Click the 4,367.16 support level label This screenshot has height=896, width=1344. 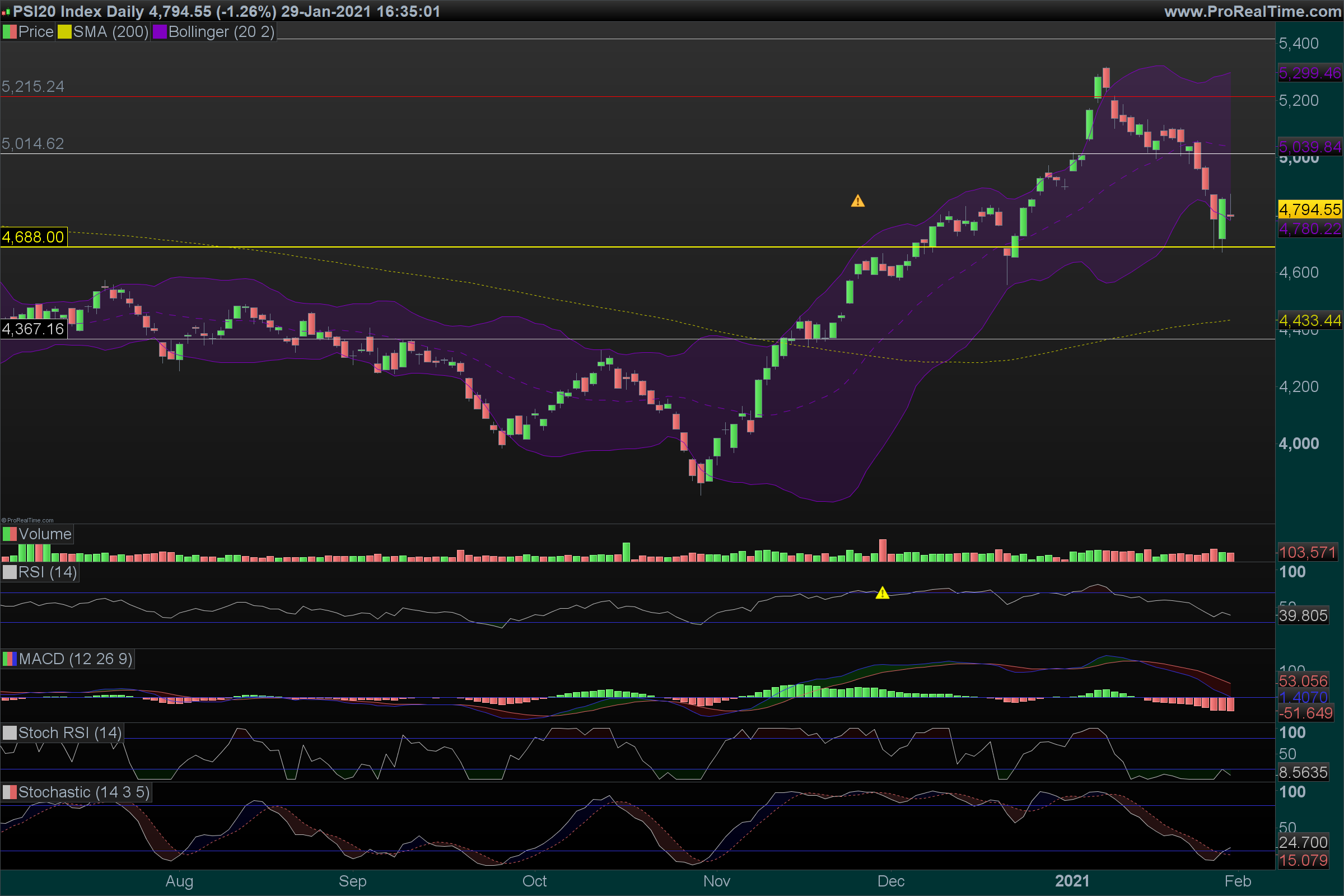tap(33, 329)
